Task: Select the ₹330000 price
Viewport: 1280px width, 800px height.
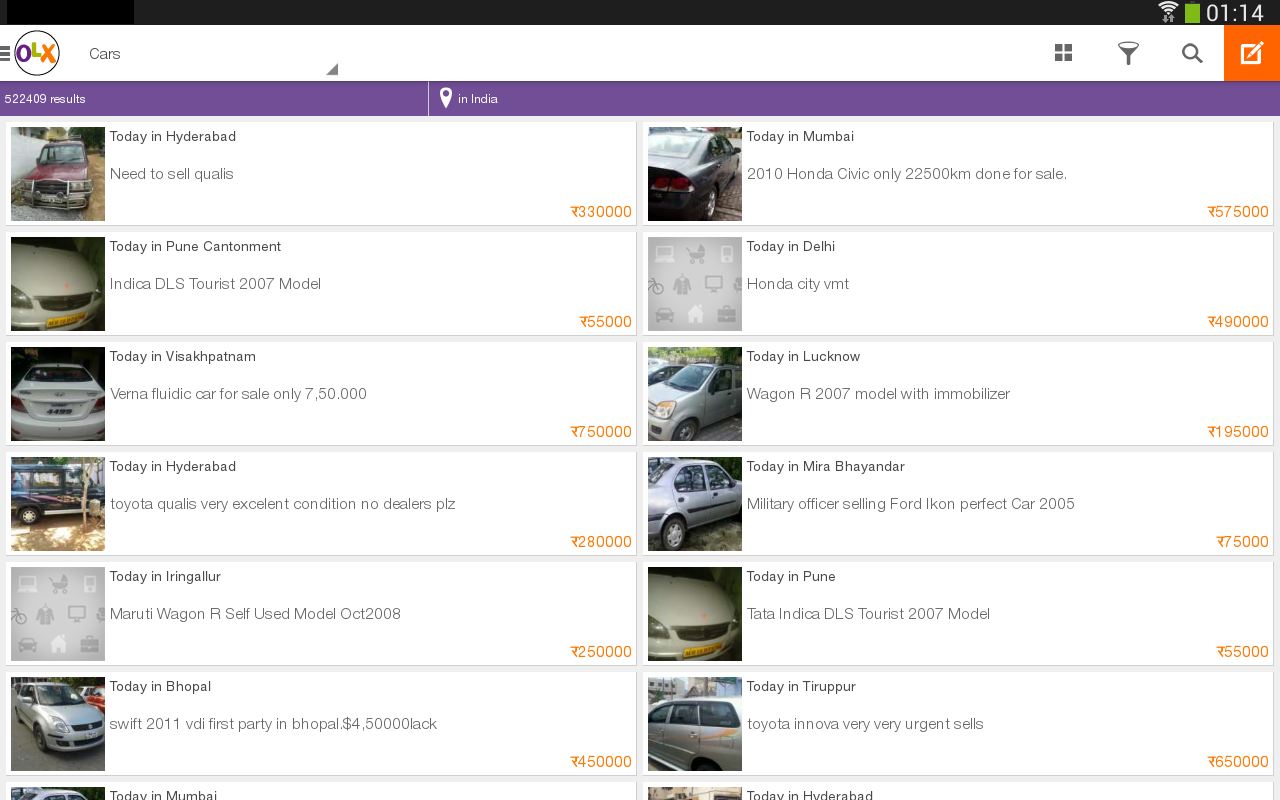Action: coord(601,212)
